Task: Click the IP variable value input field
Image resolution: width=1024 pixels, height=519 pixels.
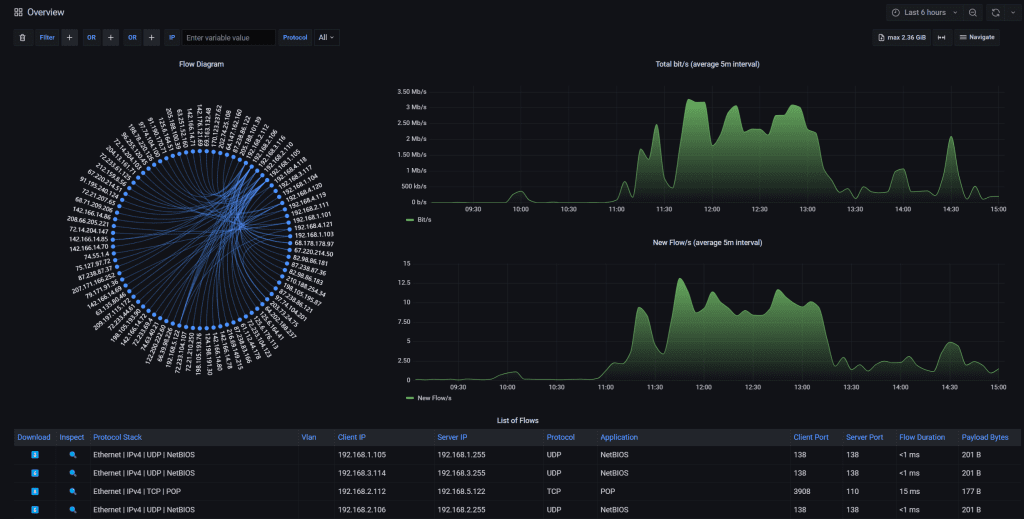Action: pos(228,37)
